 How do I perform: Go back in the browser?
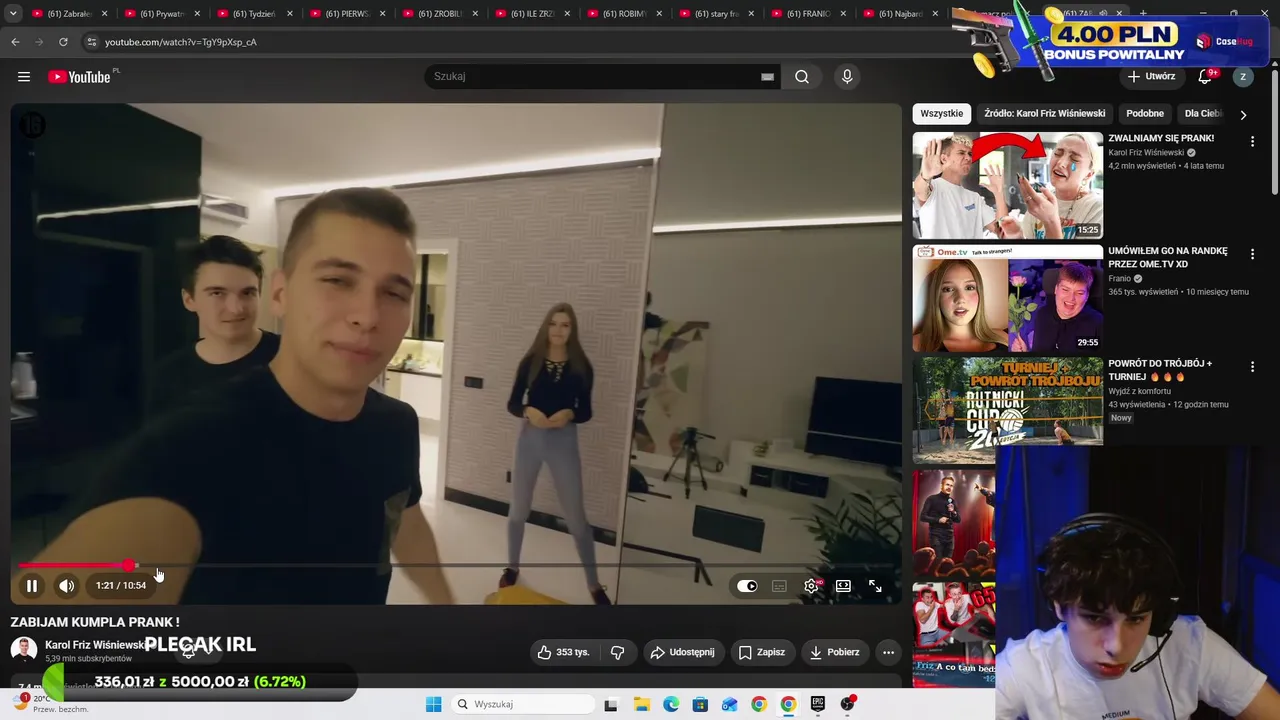[x=15, y=42]
